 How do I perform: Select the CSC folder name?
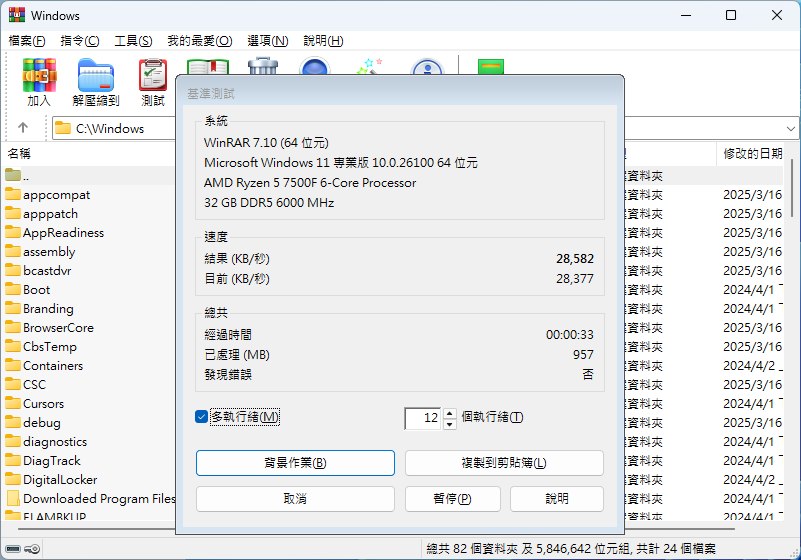[34, 384]
